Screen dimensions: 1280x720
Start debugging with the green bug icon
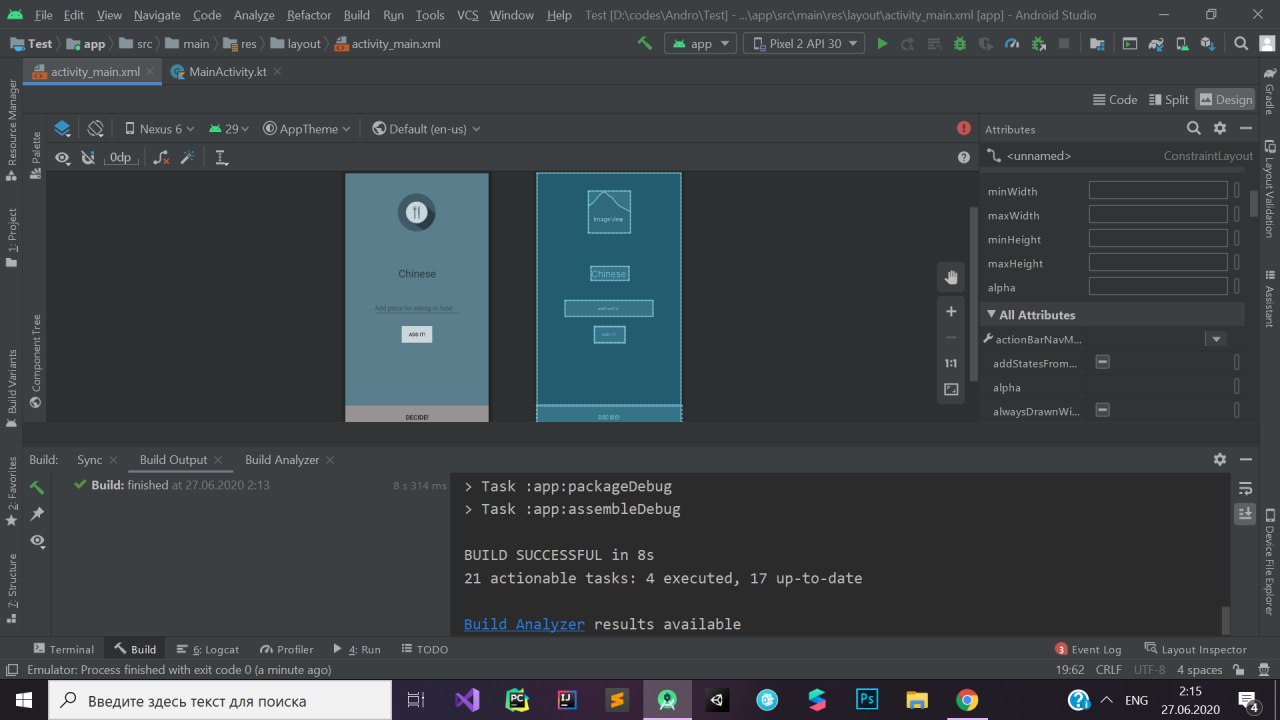pos(960,44)
